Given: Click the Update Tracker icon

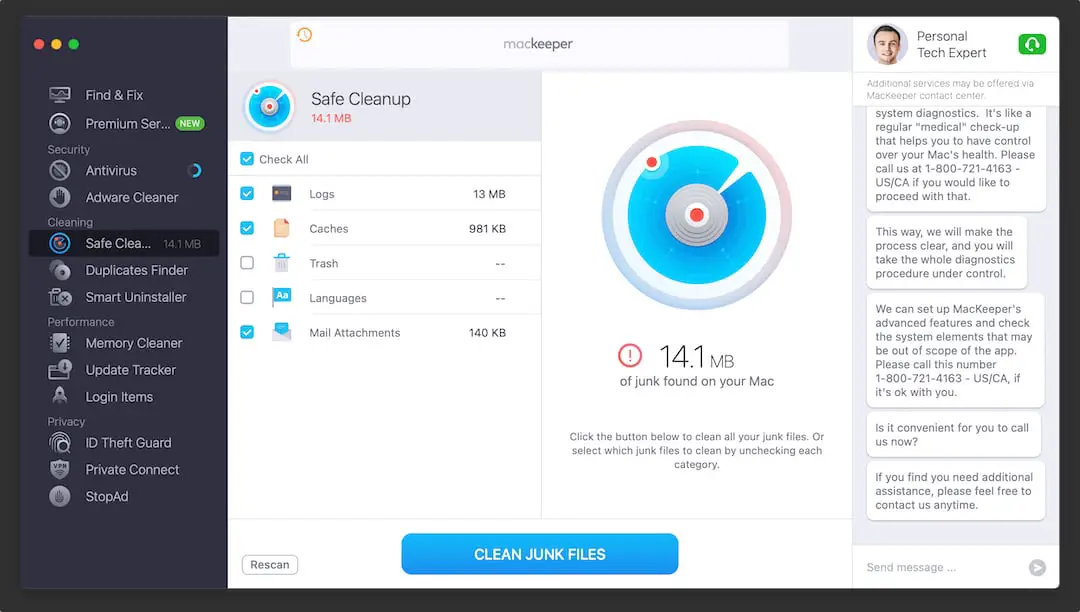Looking at the screenshot, I should pyautogui.click(x=60, y=370).
